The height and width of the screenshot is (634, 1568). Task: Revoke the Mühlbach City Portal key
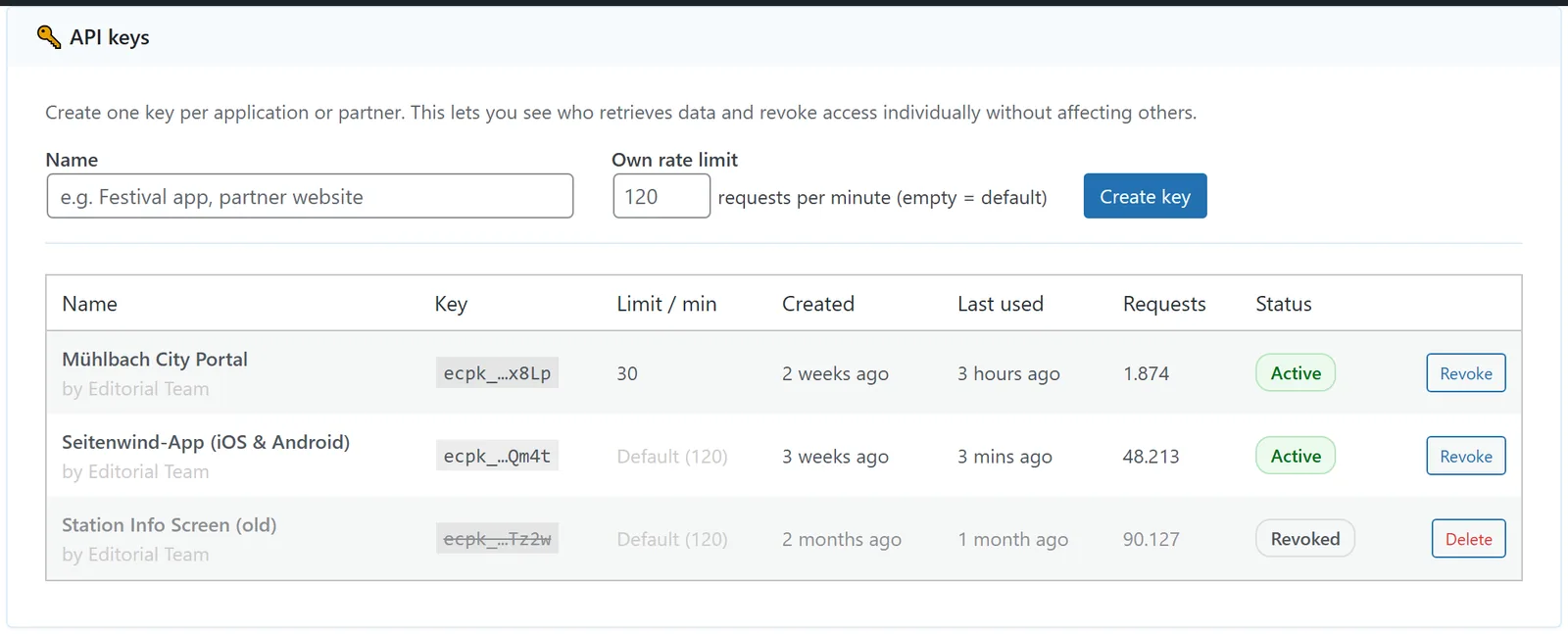[1466, 373]
